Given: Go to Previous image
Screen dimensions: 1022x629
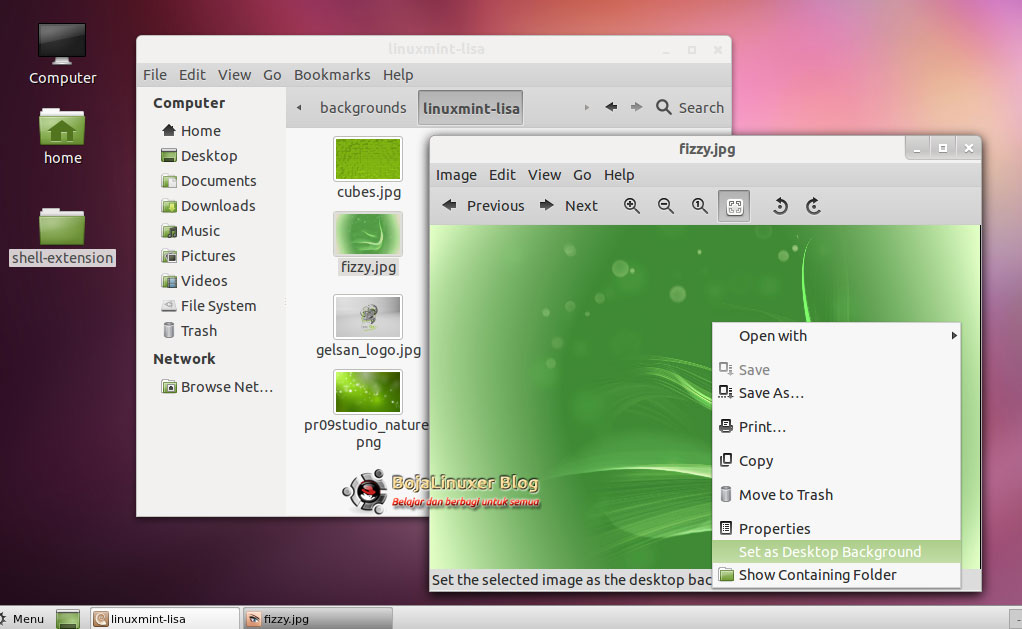Looking at the screenshot, I should (483, 206).
